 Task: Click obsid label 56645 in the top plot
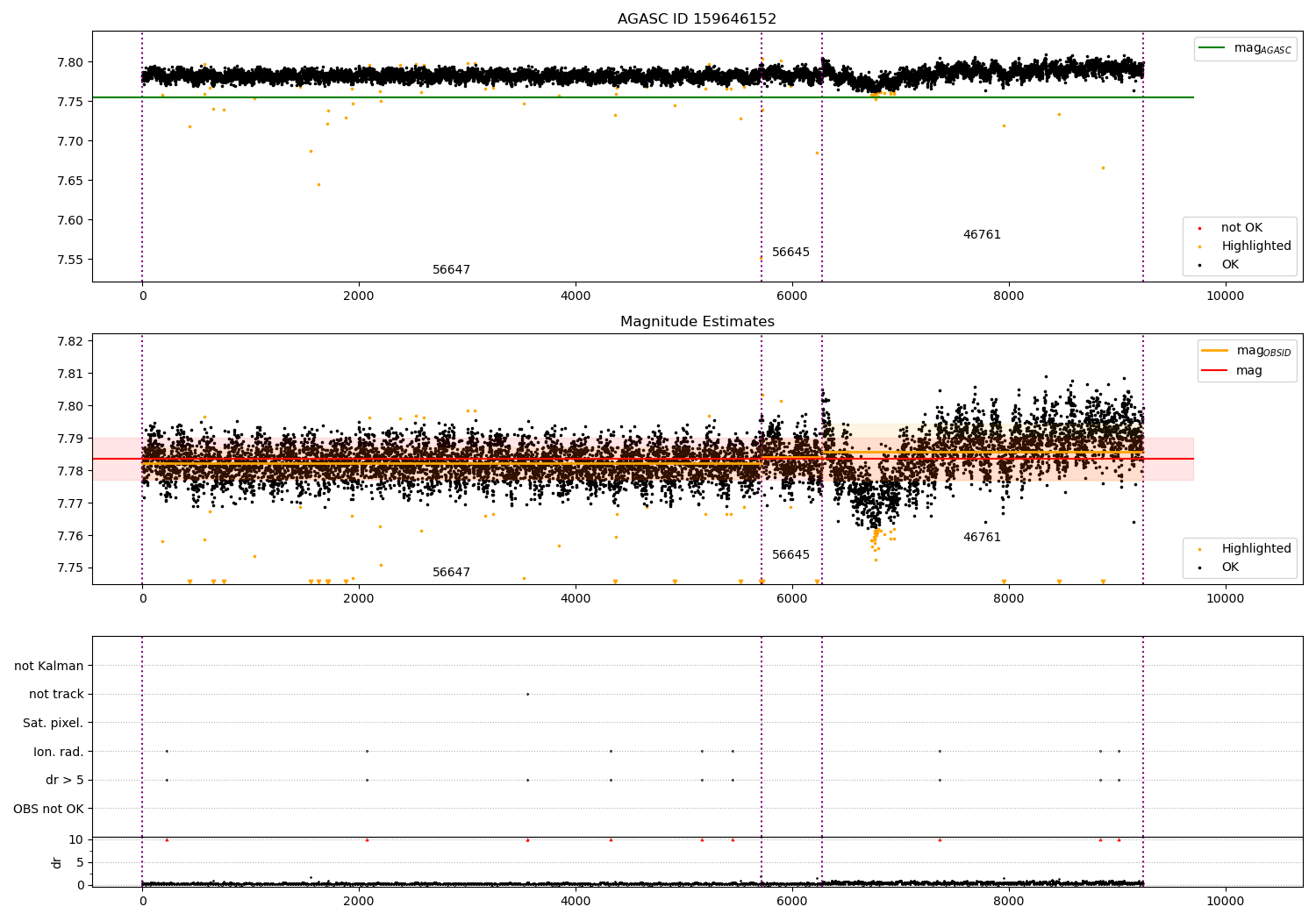(x=790, y=252)
